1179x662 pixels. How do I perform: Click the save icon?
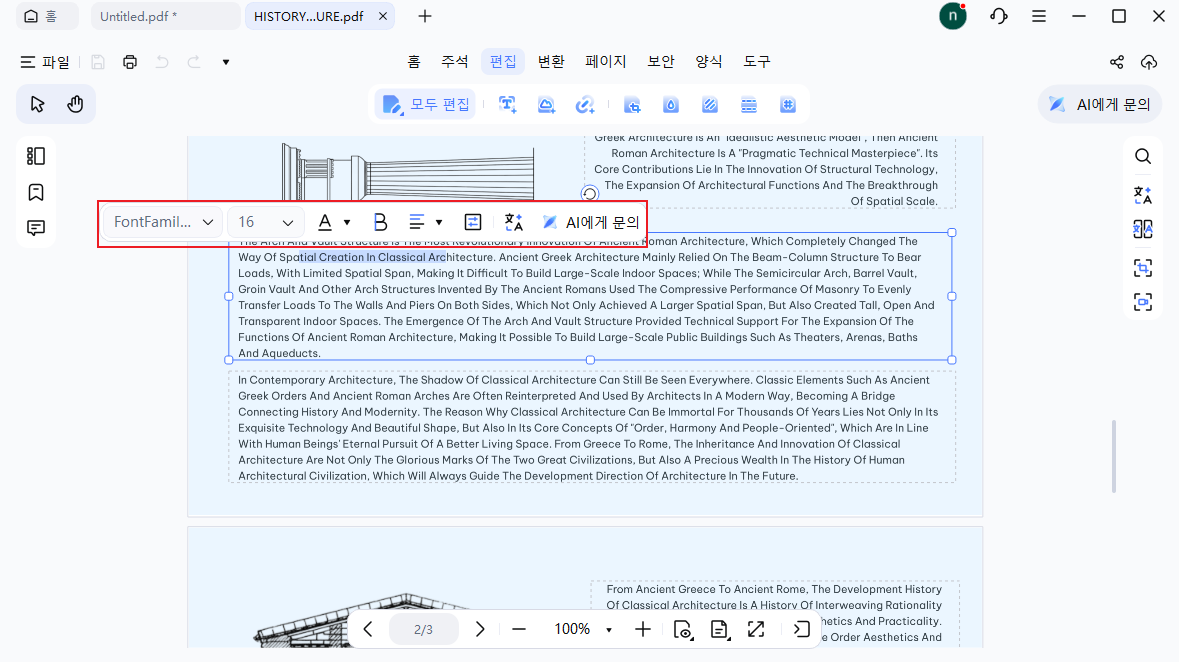pos(98,62)
